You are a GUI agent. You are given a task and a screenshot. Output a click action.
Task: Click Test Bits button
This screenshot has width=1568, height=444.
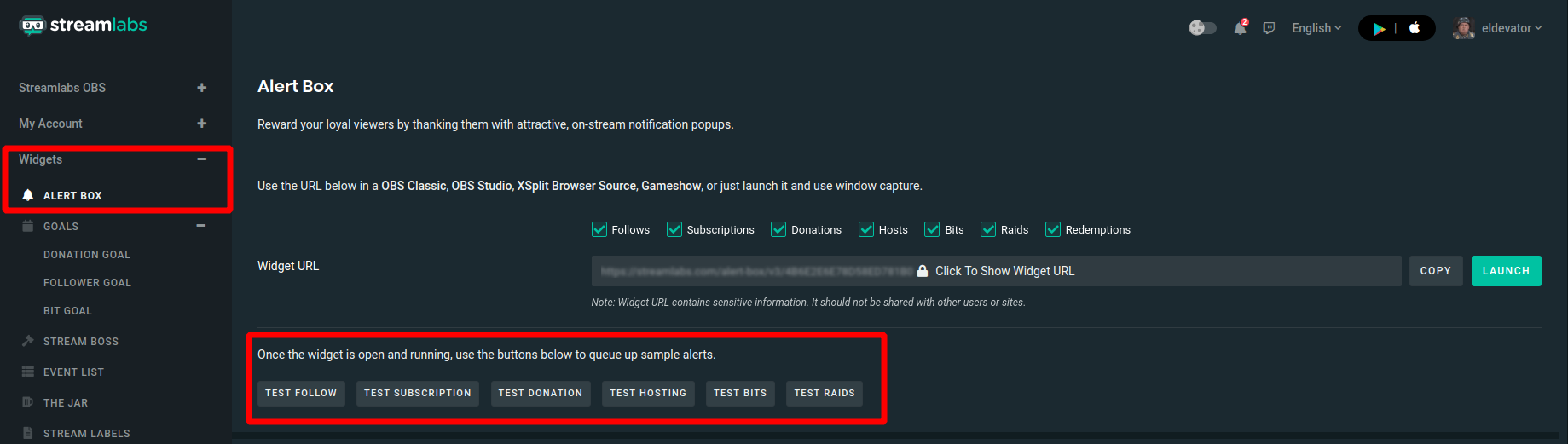tap(740, 394)
